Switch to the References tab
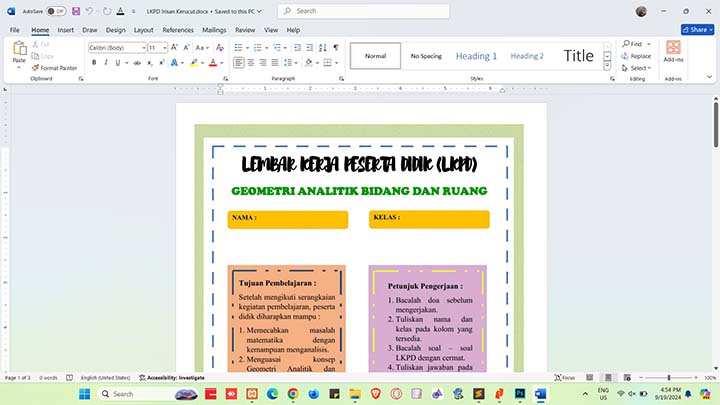This screenshot has width=720, height=405. [178, 30]
